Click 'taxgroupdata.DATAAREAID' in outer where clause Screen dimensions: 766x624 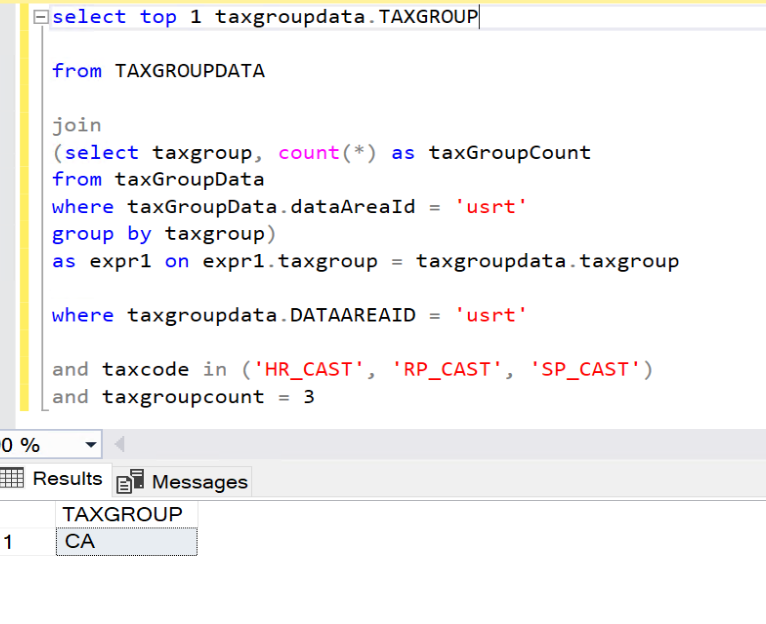pyautogui.click(x=271, y=315)
